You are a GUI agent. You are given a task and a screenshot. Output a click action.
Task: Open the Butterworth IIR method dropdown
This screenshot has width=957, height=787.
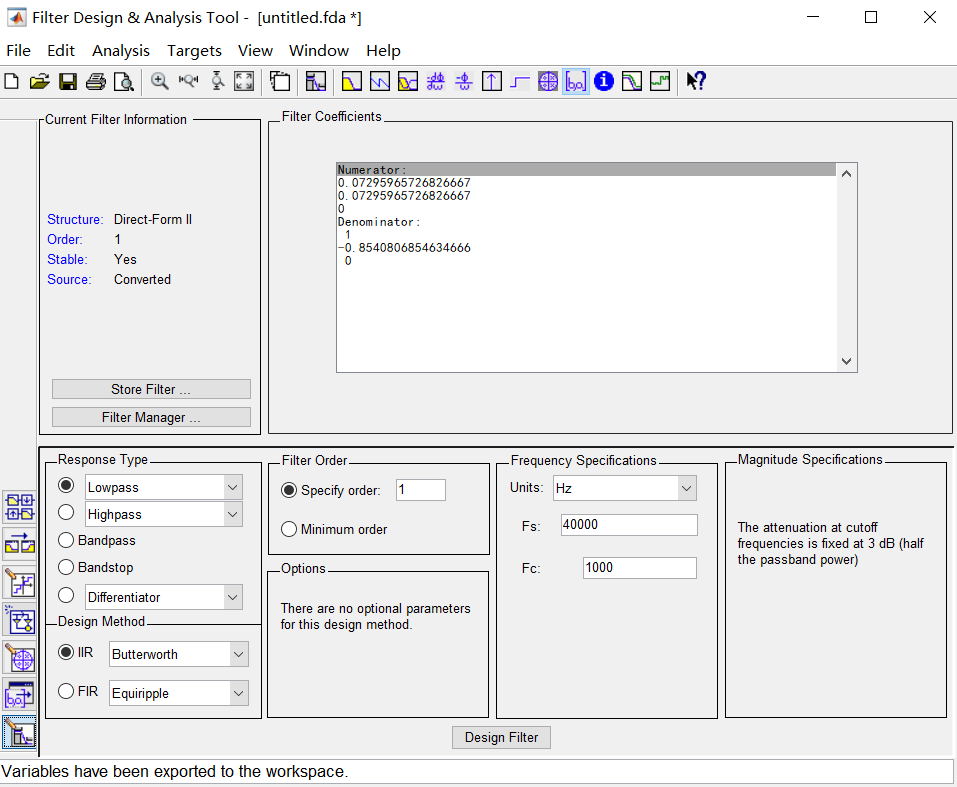[x=239, y=655]
